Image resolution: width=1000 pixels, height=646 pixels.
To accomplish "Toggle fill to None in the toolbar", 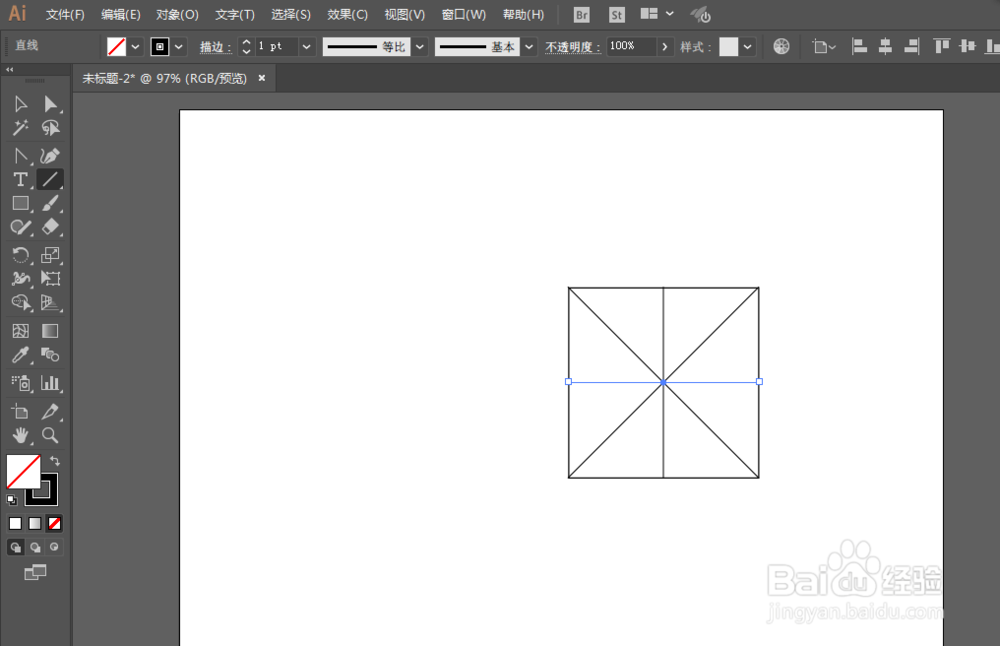I will tap(53, 523).
